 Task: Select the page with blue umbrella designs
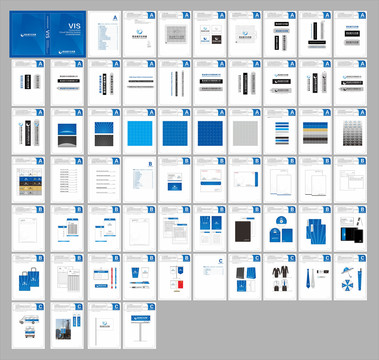pyautogui.click(x=350, y=277)
